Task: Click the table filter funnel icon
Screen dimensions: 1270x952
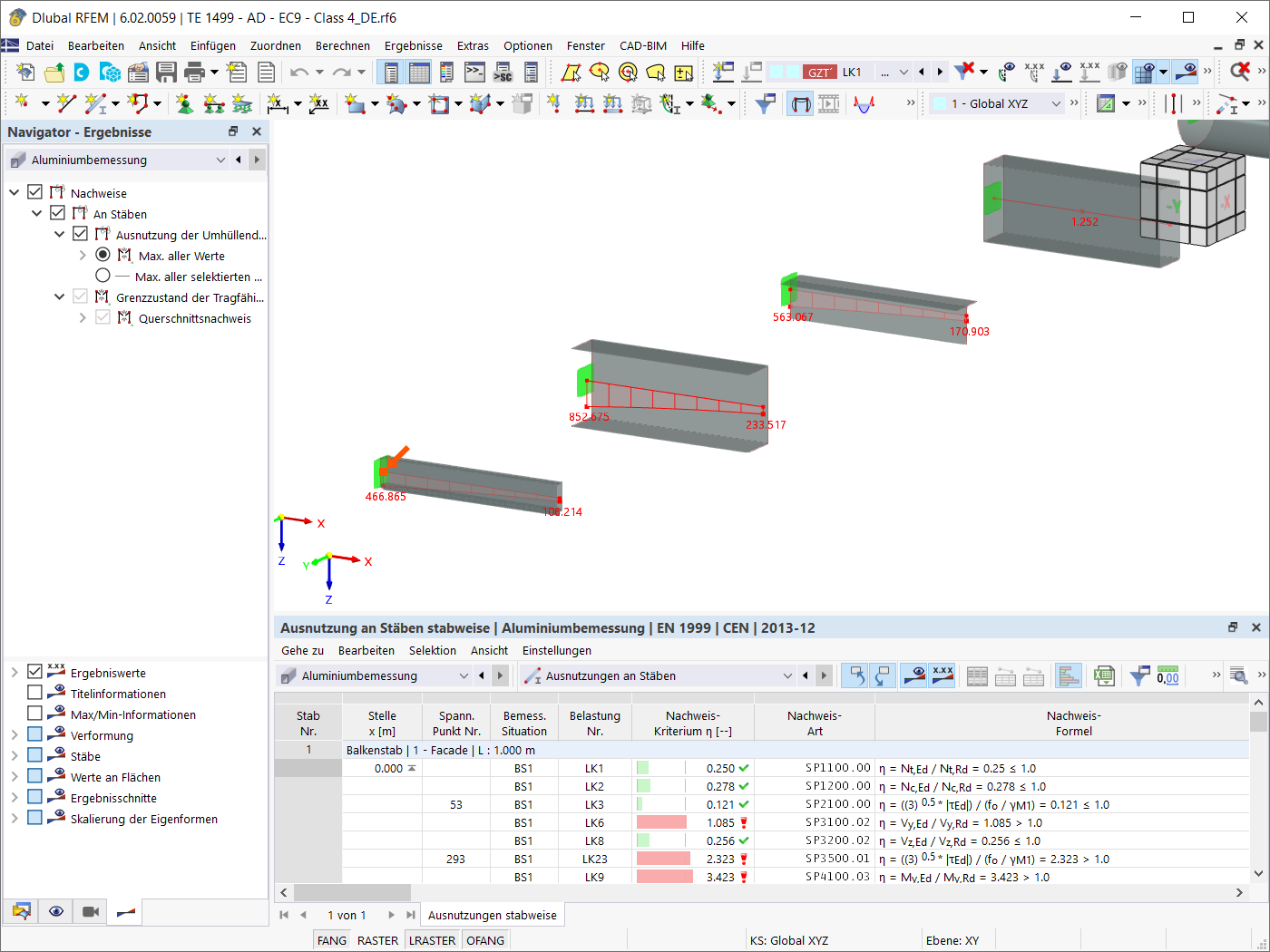Action: point(1139,675)
